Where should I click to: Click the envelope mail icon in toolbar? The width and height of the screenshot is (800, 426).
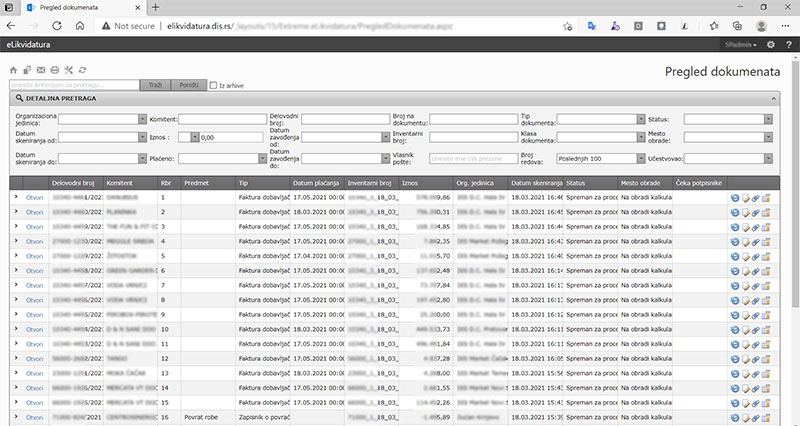[41, 70]
